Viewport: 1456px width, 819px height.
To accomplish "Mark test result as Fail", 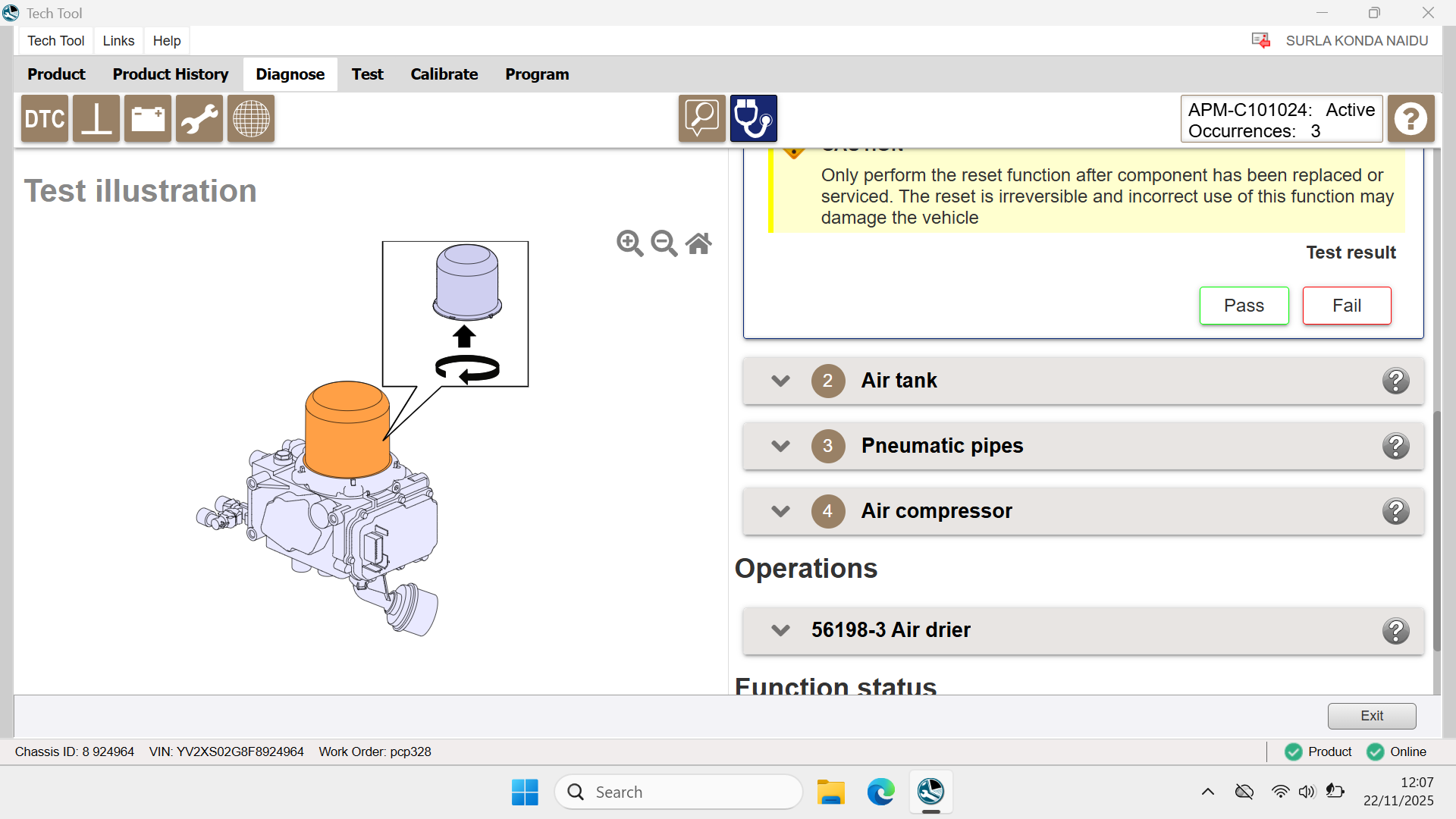I will point(1347,306).
